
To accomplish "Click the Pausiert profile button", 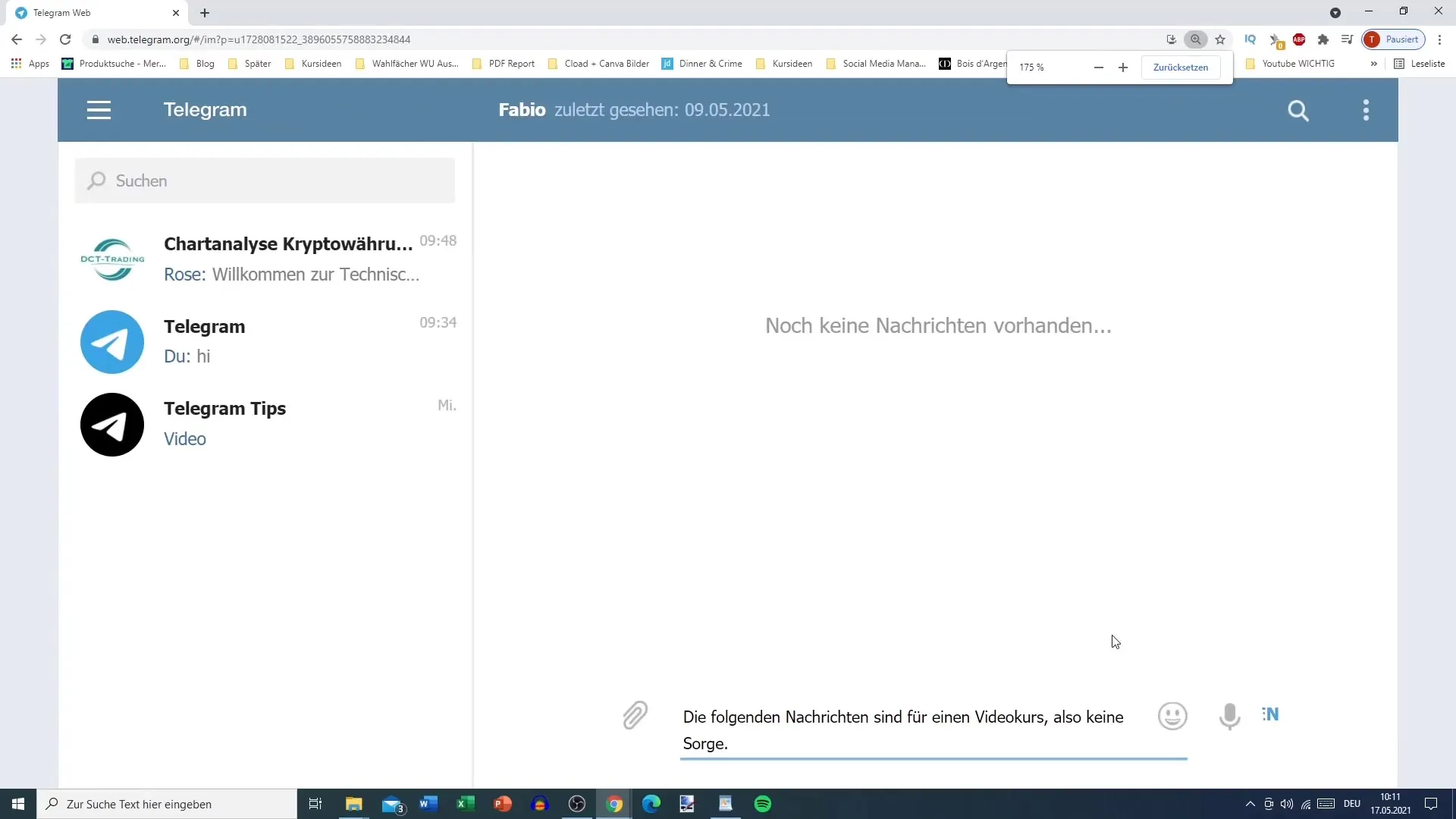I will tap(1394, 39).
